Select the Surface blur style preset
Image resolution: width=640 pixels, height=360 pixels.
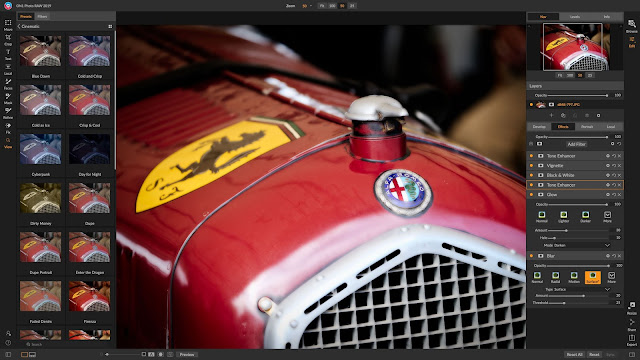(x=593, y=278)
